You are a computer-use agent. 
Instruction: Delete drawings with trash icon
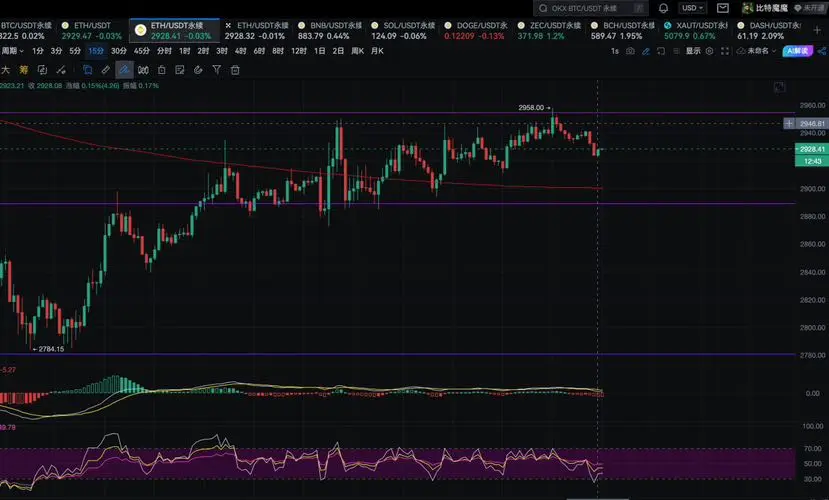pyautogui.click(x=235, y=70)
